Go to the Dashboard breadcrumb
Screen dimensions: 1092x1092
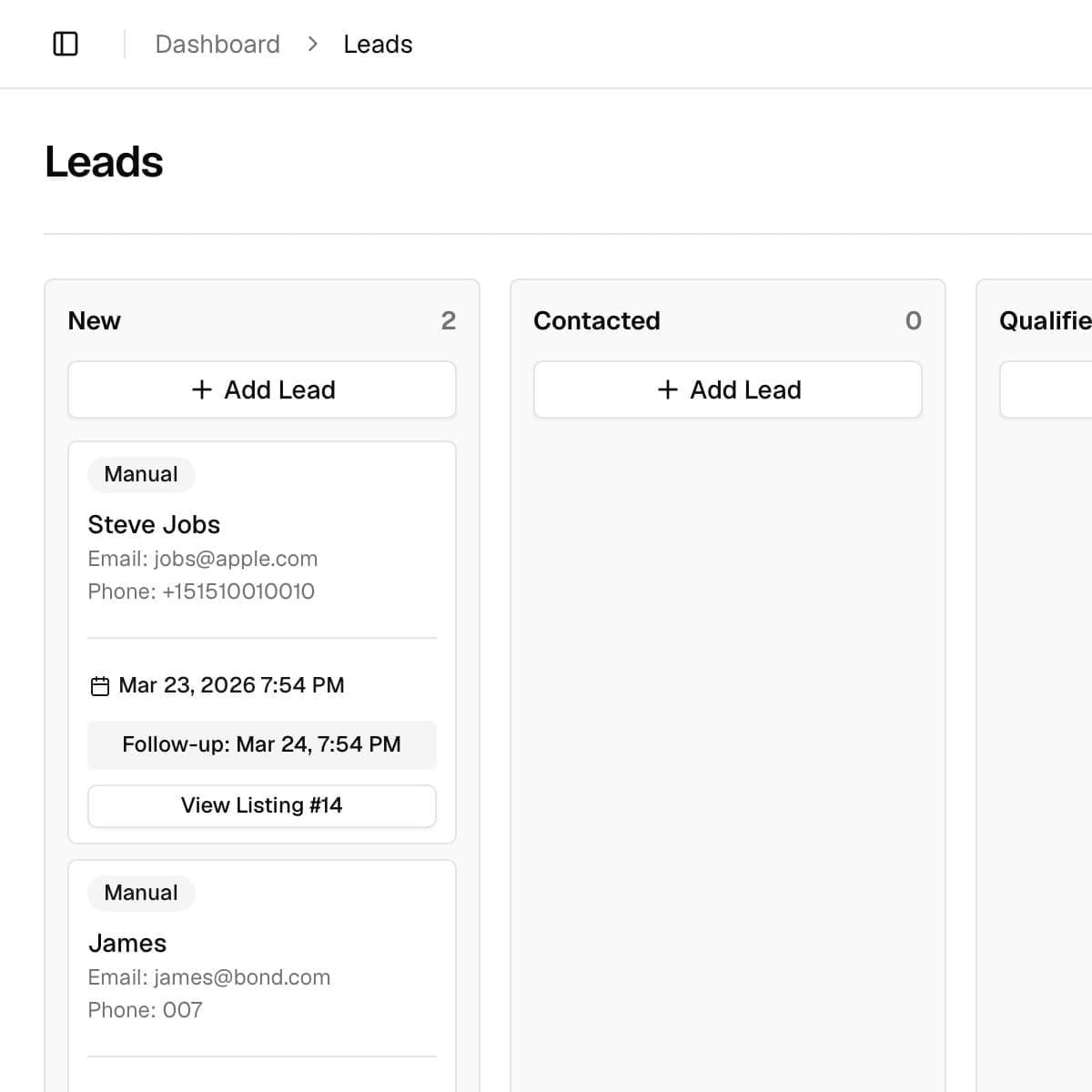[217, 44]
